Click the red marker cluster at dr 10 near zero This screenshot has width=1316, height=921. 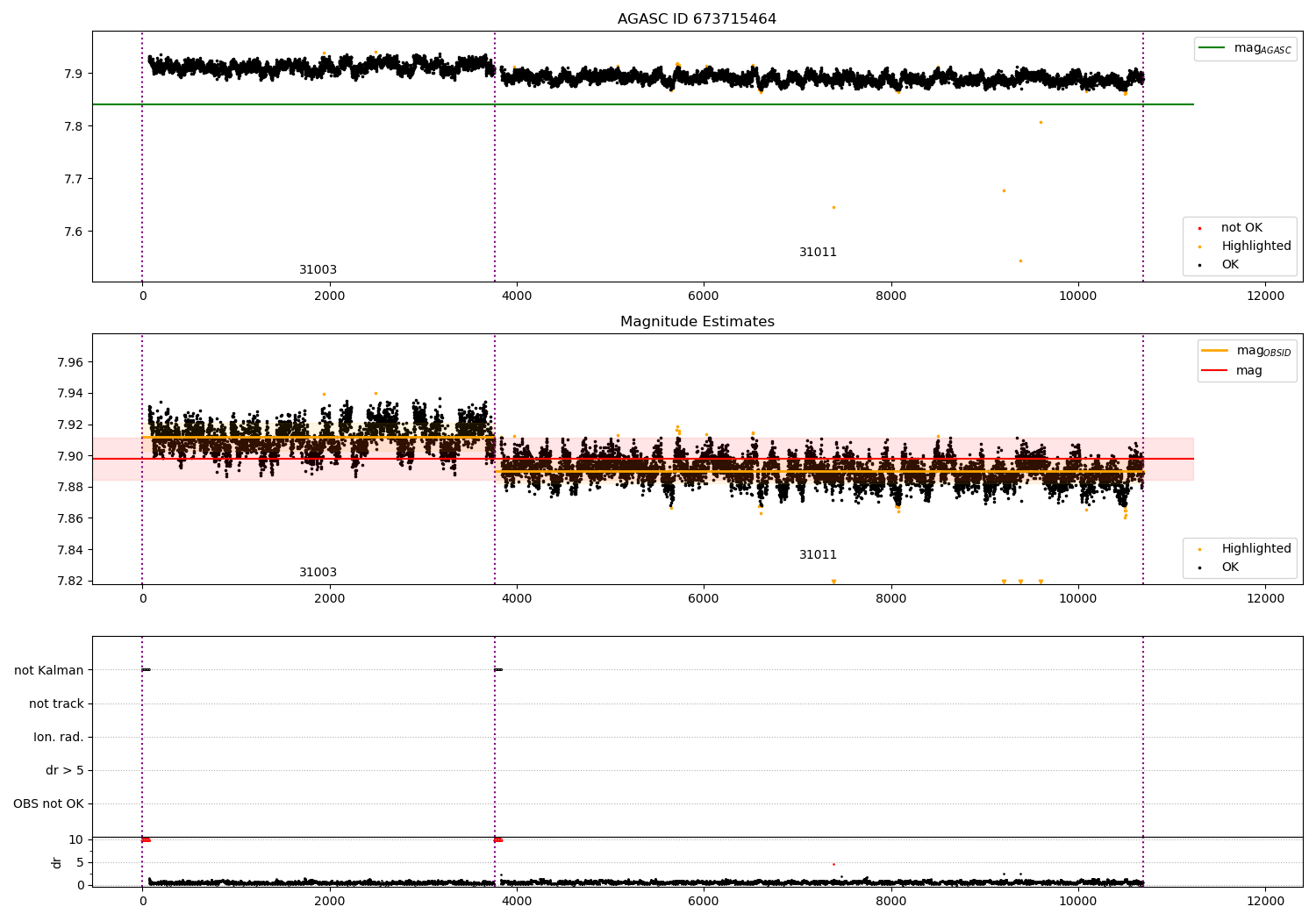tap(146, 839)
